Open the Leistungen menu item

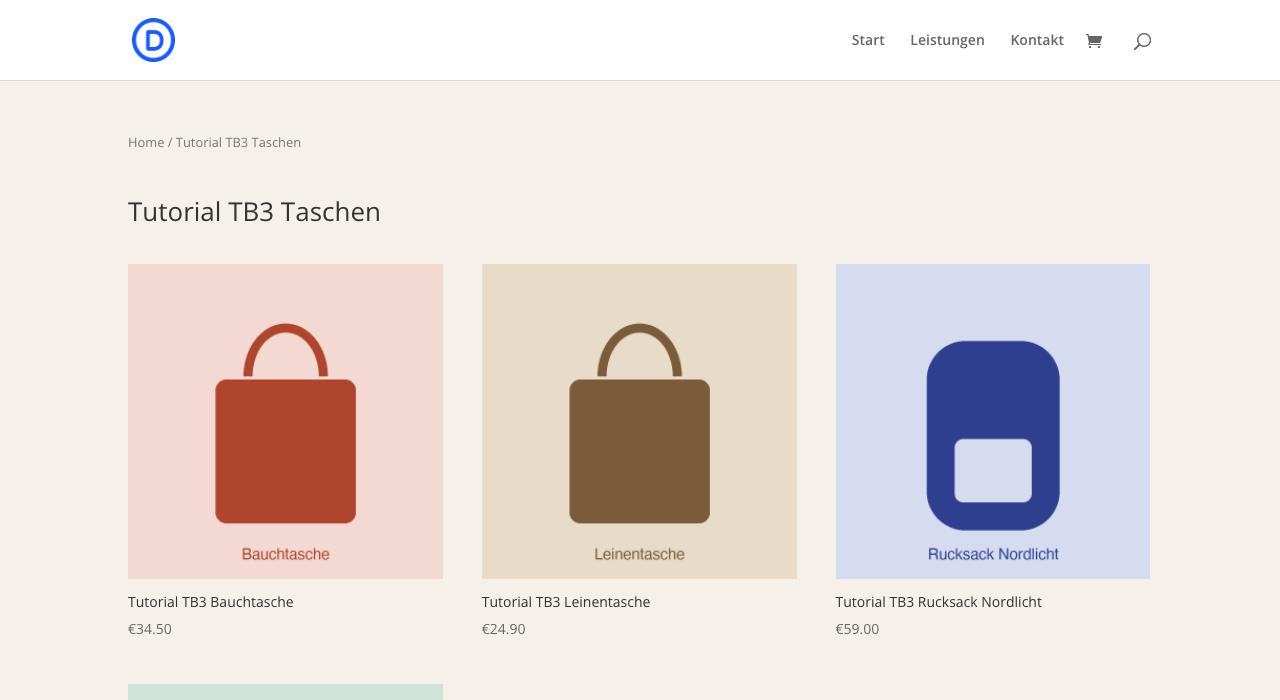pyautogui.click(x=947, y=40)
